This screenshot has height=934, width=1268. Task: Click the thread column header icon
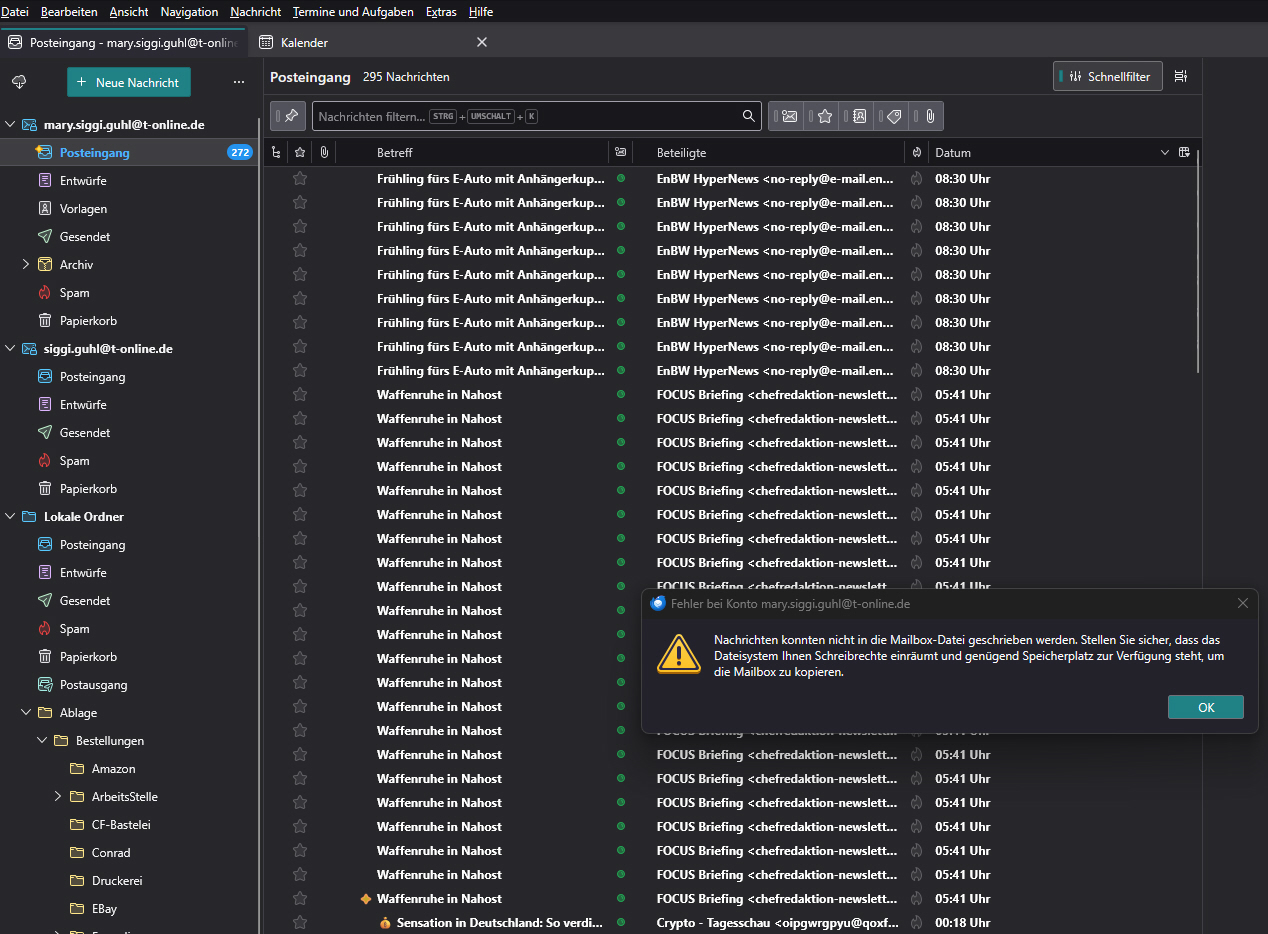(277, 153)
